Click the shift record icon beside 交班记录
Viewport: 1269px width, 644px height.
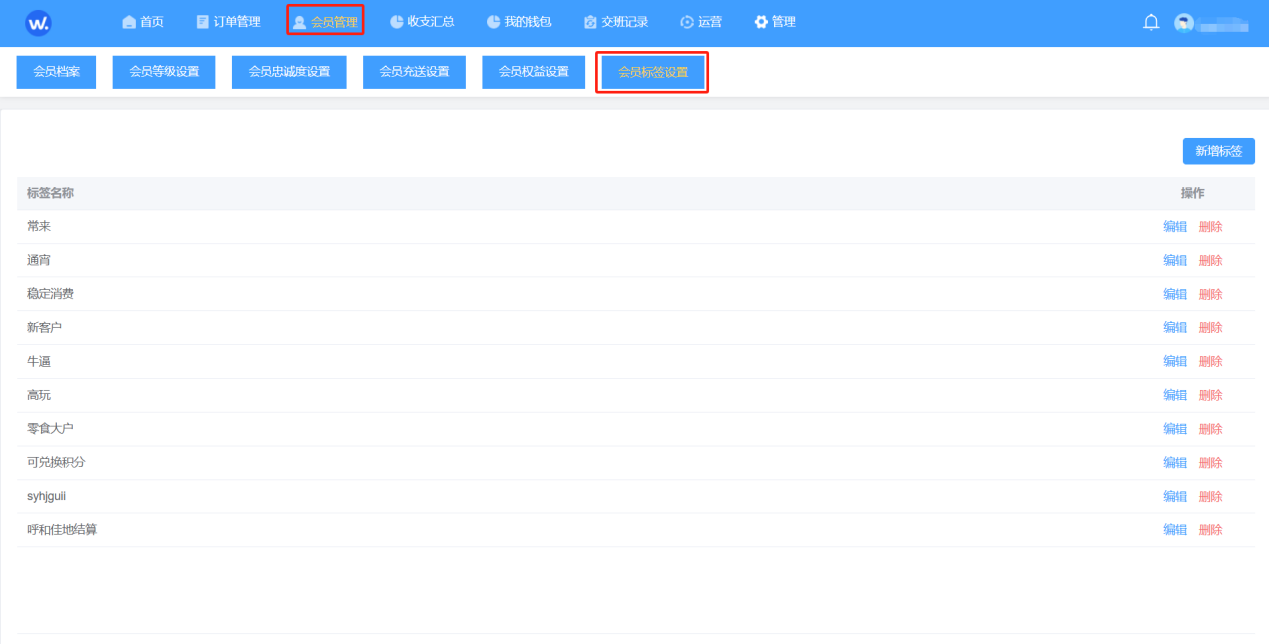tap(590, 22)
